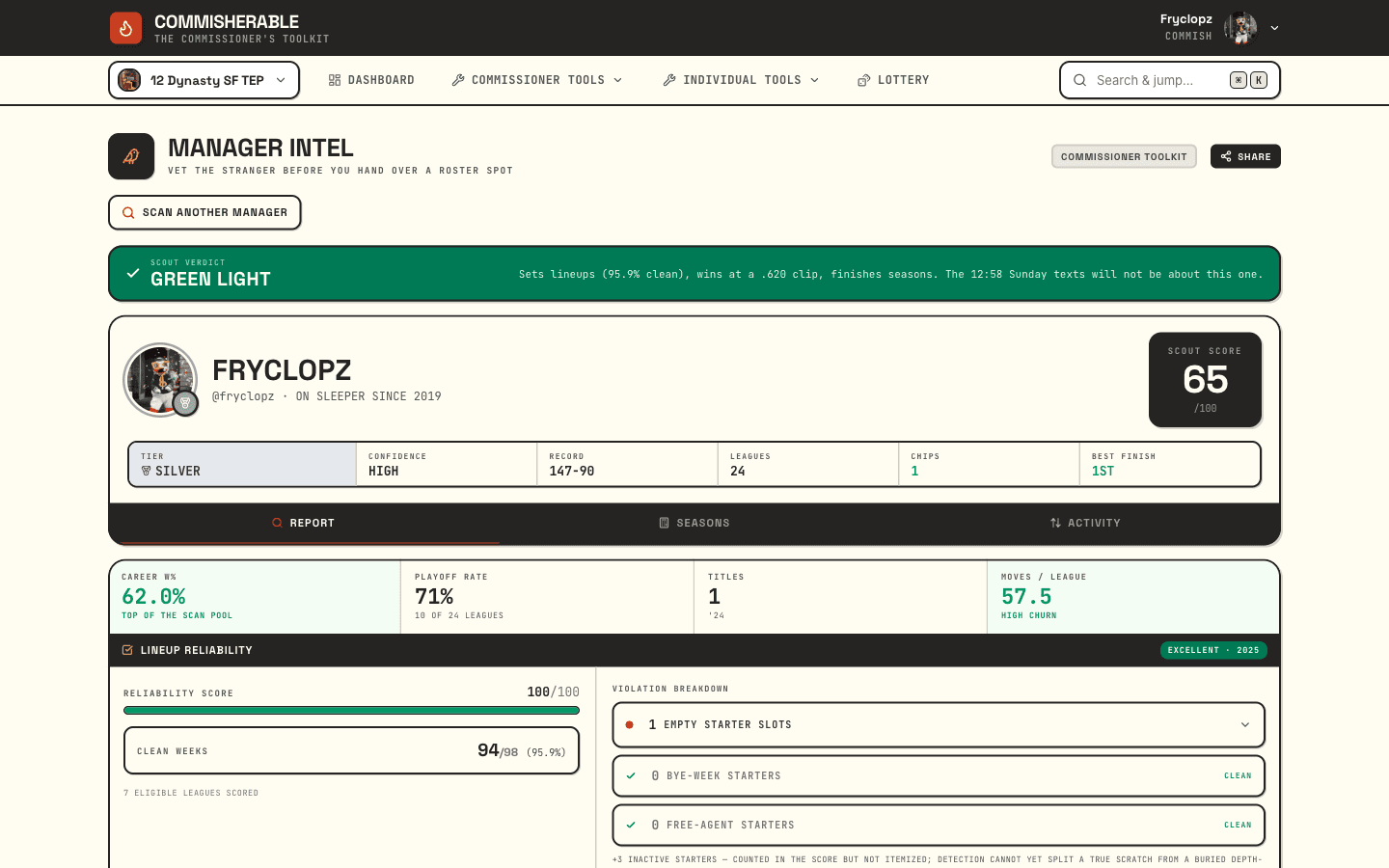Click the Scan Another Manager button

(x=204, y=212)
